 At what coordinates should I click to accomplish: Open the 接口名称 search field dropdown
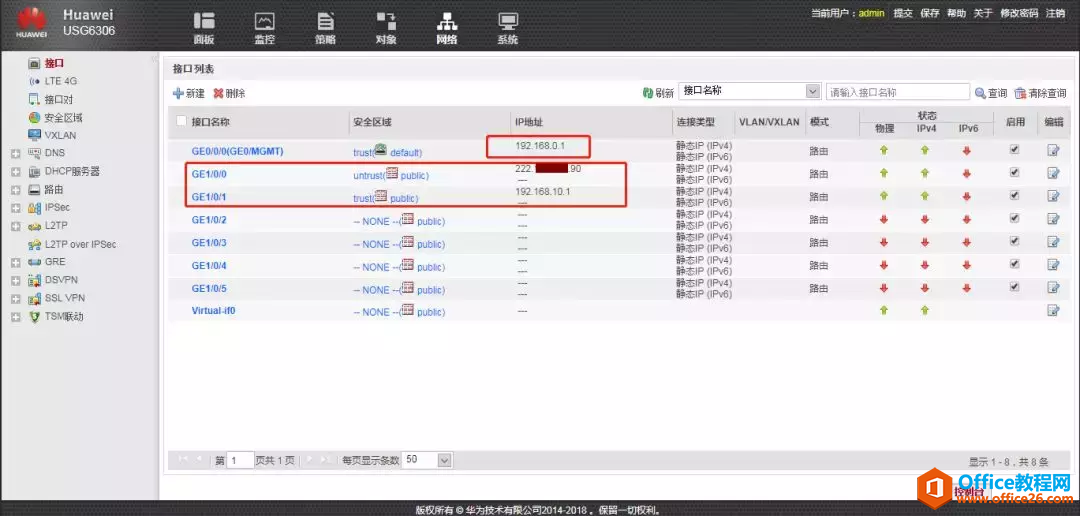click(x=813, y=92)
